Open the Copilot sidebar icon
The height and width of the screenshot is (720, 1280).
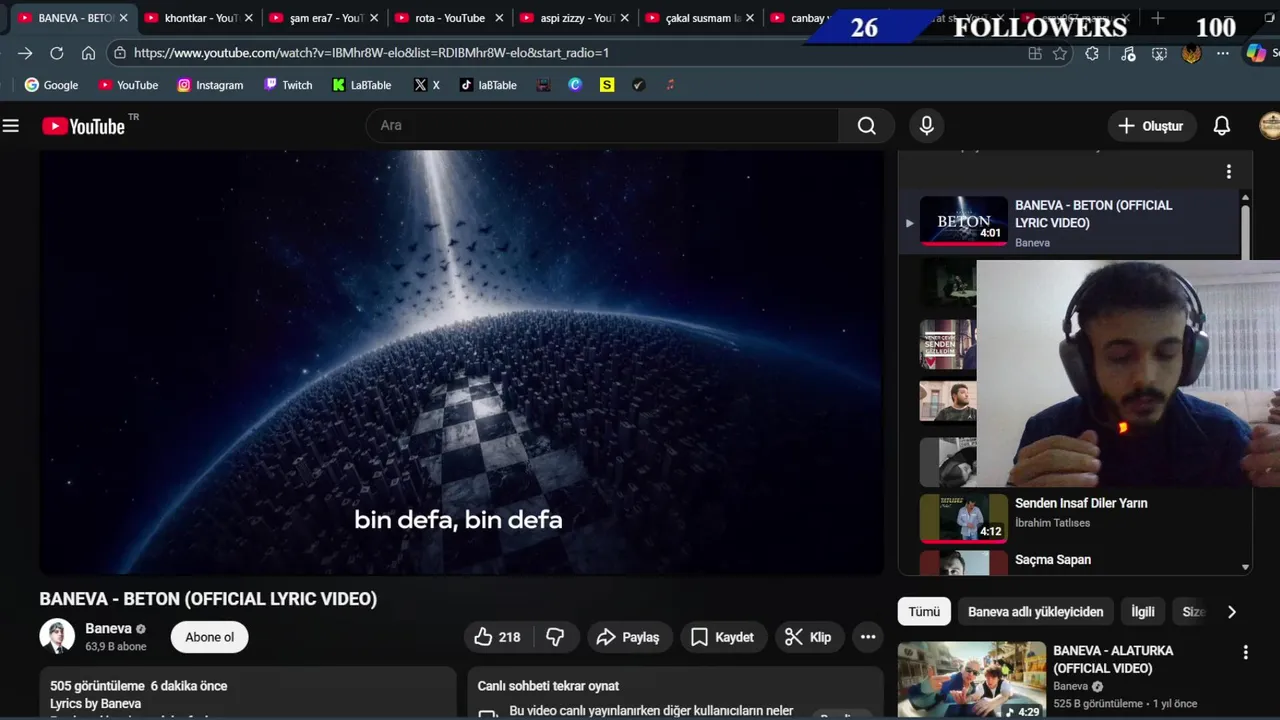pyautogui.click(x=1256, y=54)
